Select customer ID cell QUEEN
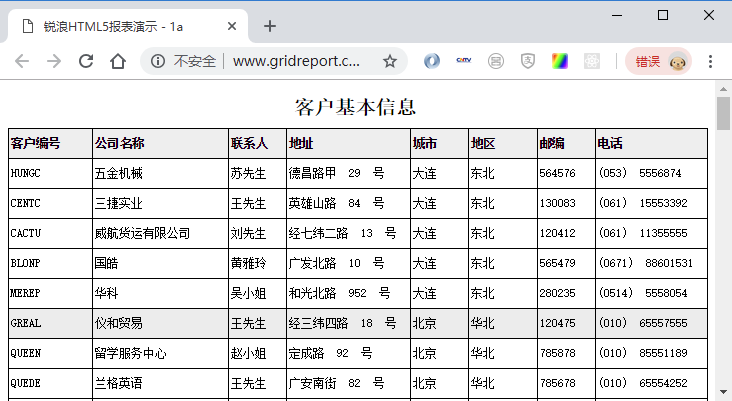 [x=50, y=353]
